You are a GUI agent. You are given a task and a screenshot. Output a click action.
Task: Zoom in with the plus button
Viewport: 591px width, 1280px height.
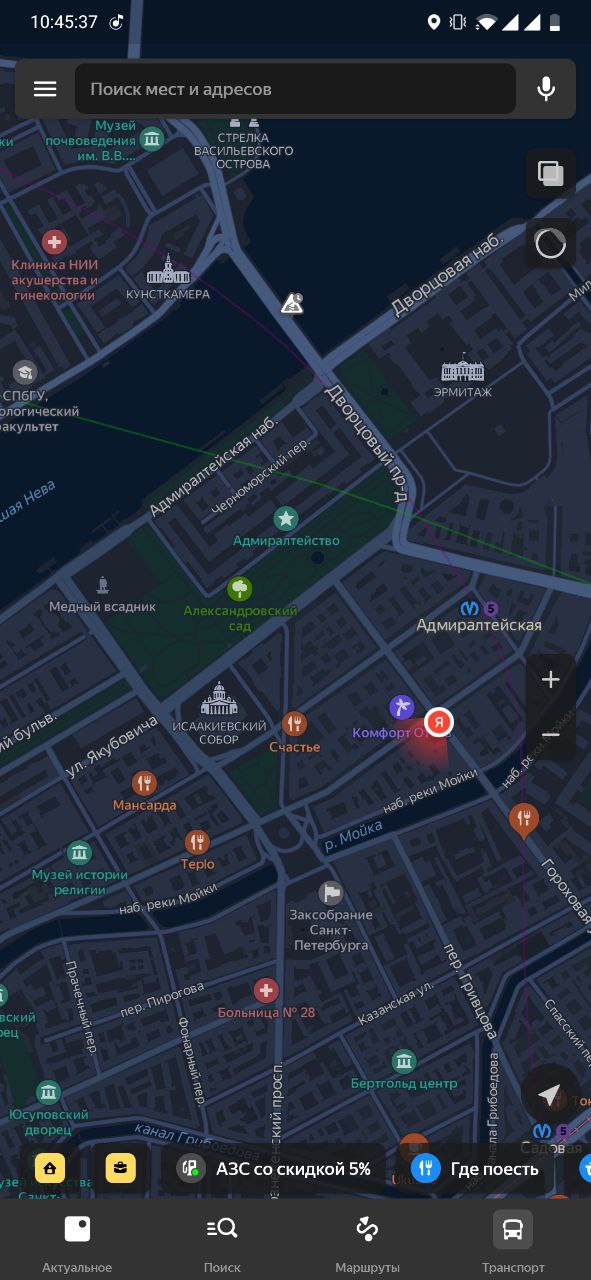(551, 680)
